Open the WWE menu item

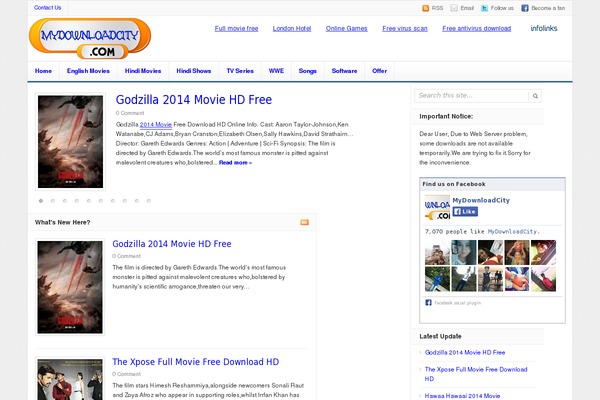(x=276, y=71)
